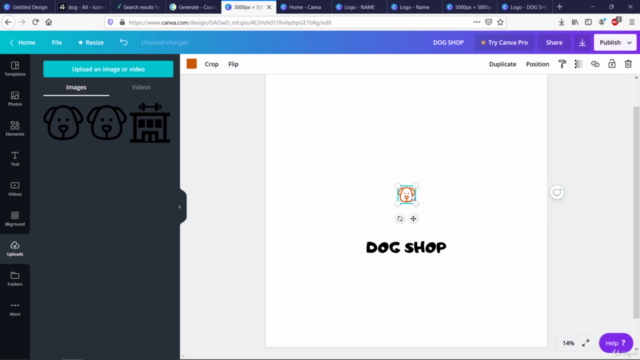Open the File menu

pyautogui.click(x=57, y=42)
